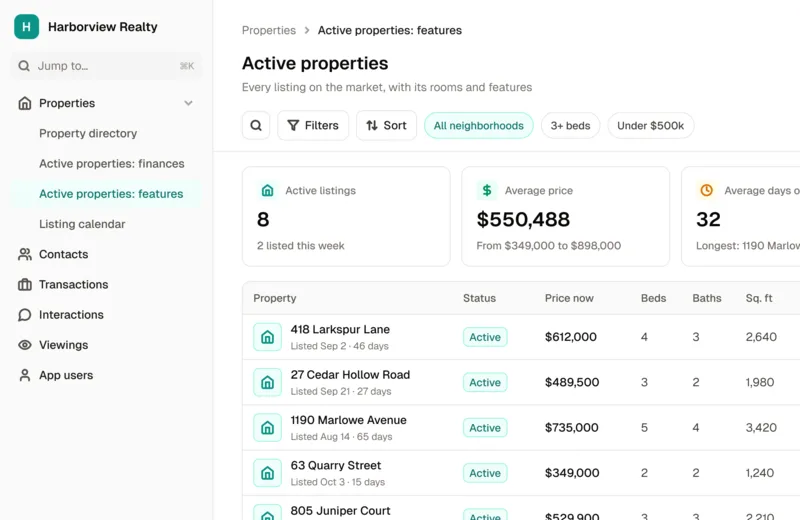Open the search button beside Filters
The image size is (800, 520).
click(256, 125)
